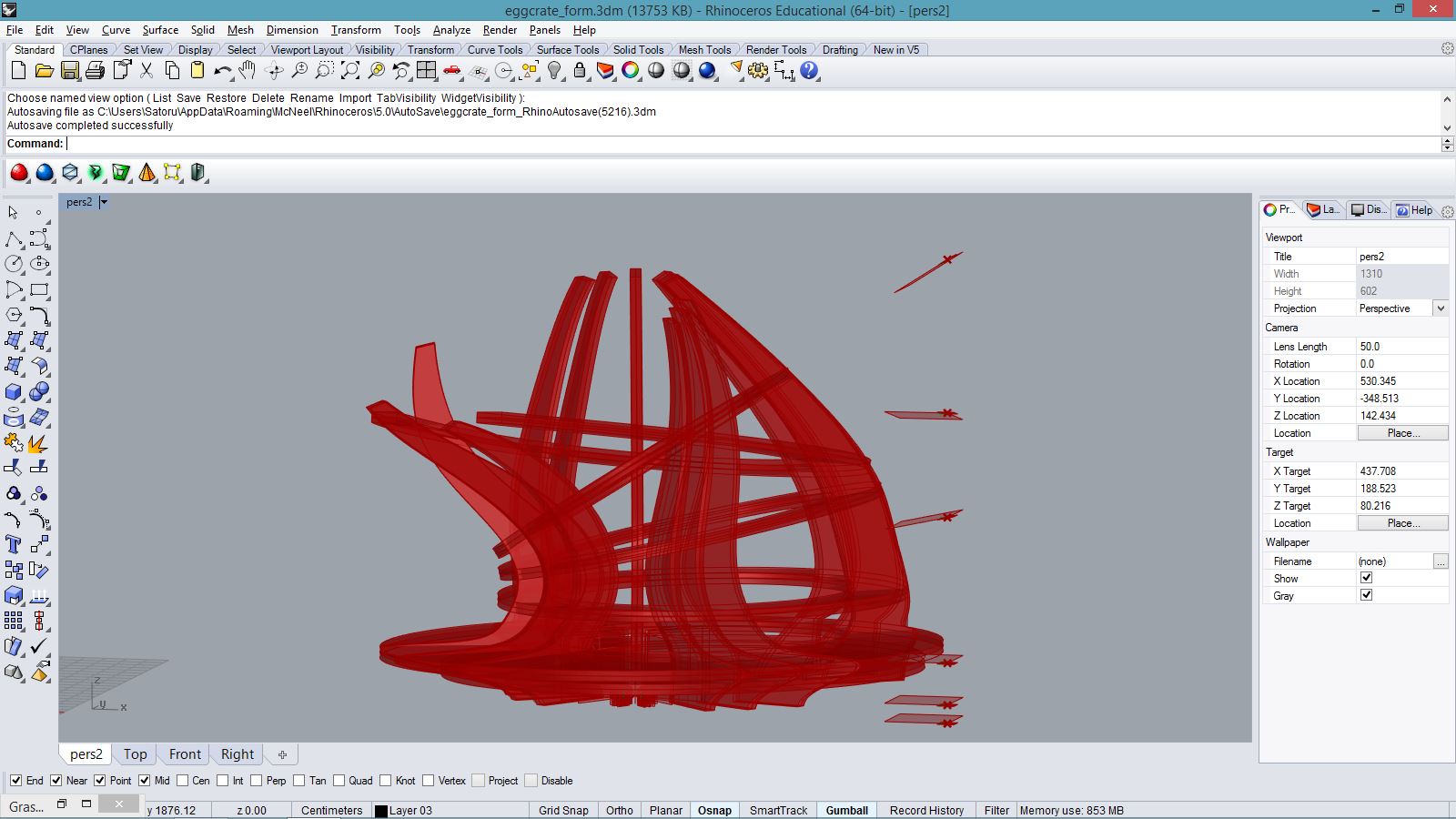Click the Camera Location Place button
1456x819 pixels.
(x=1402, y=433)
